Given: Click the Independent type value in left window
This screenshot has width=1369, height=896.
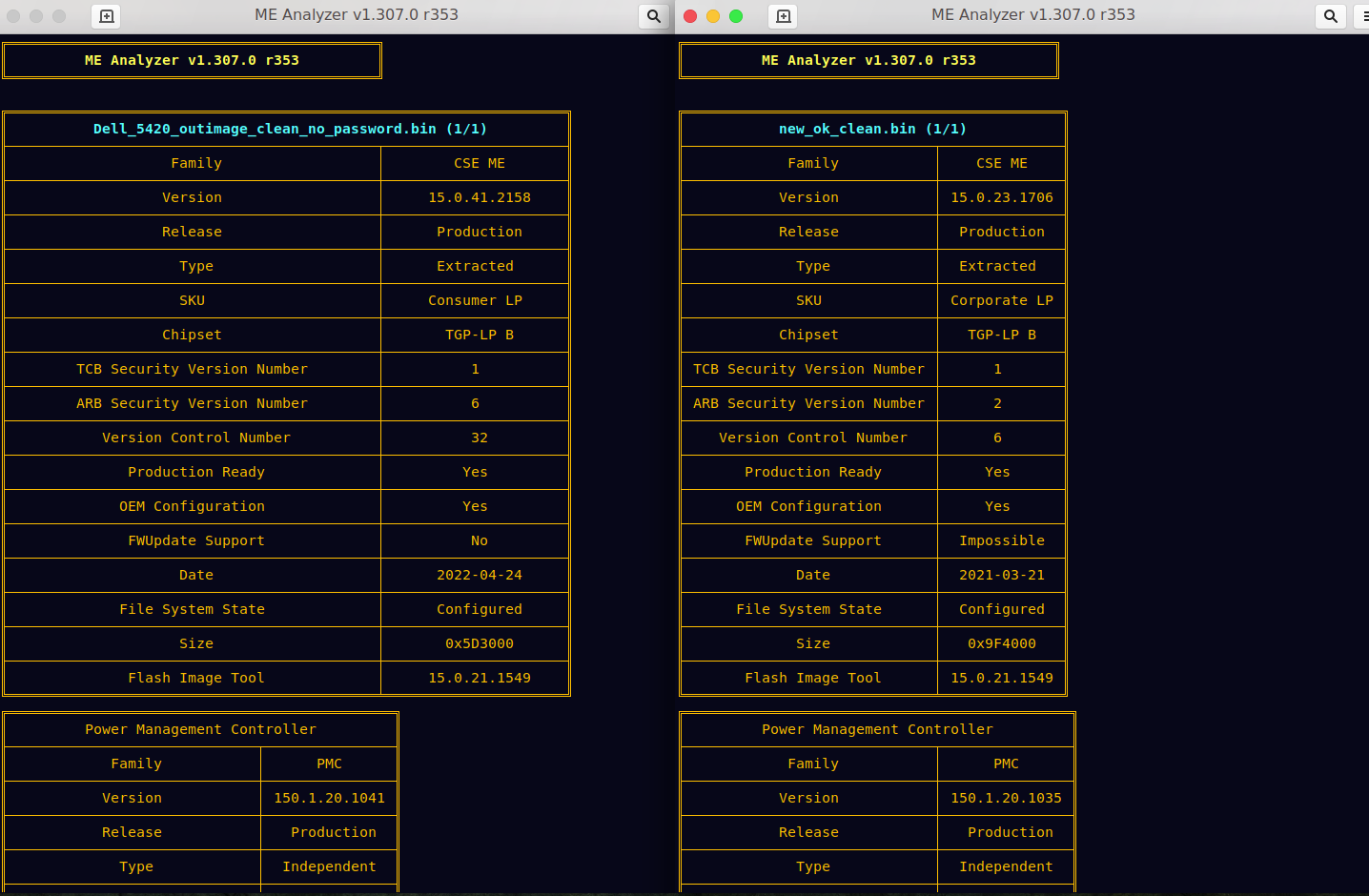Looking at the screenshot, I should (x=329, y=866).
